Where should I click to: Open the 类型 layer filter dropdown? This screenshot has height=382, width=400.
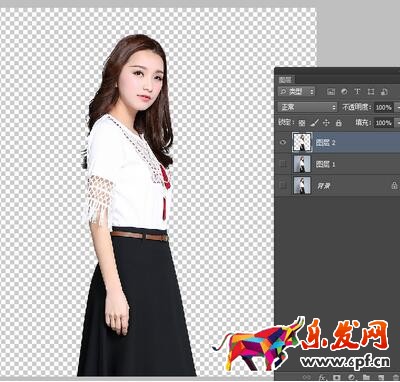click(296, 91)
